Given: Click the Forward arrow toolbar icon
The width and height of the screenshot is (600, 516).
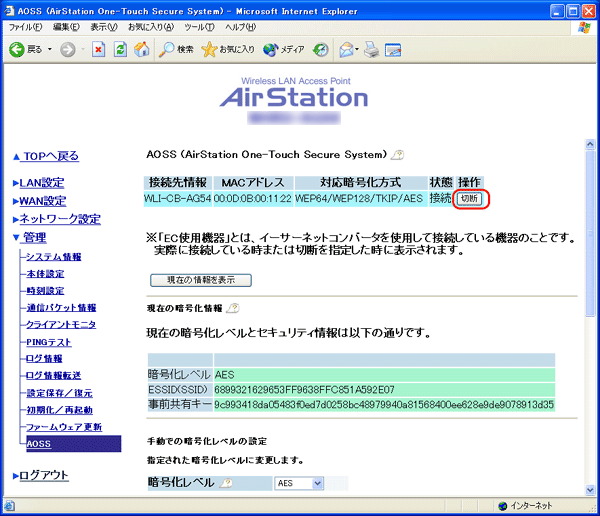Looking at the screenshot, I should tap(68, 49).
